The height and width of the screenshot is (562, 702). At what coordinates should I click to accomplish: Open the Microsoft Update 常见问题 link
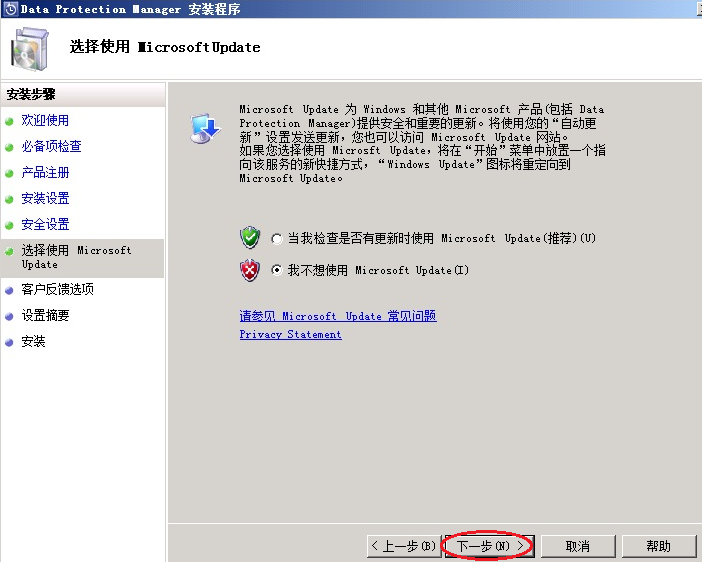(x=338, y=316)
